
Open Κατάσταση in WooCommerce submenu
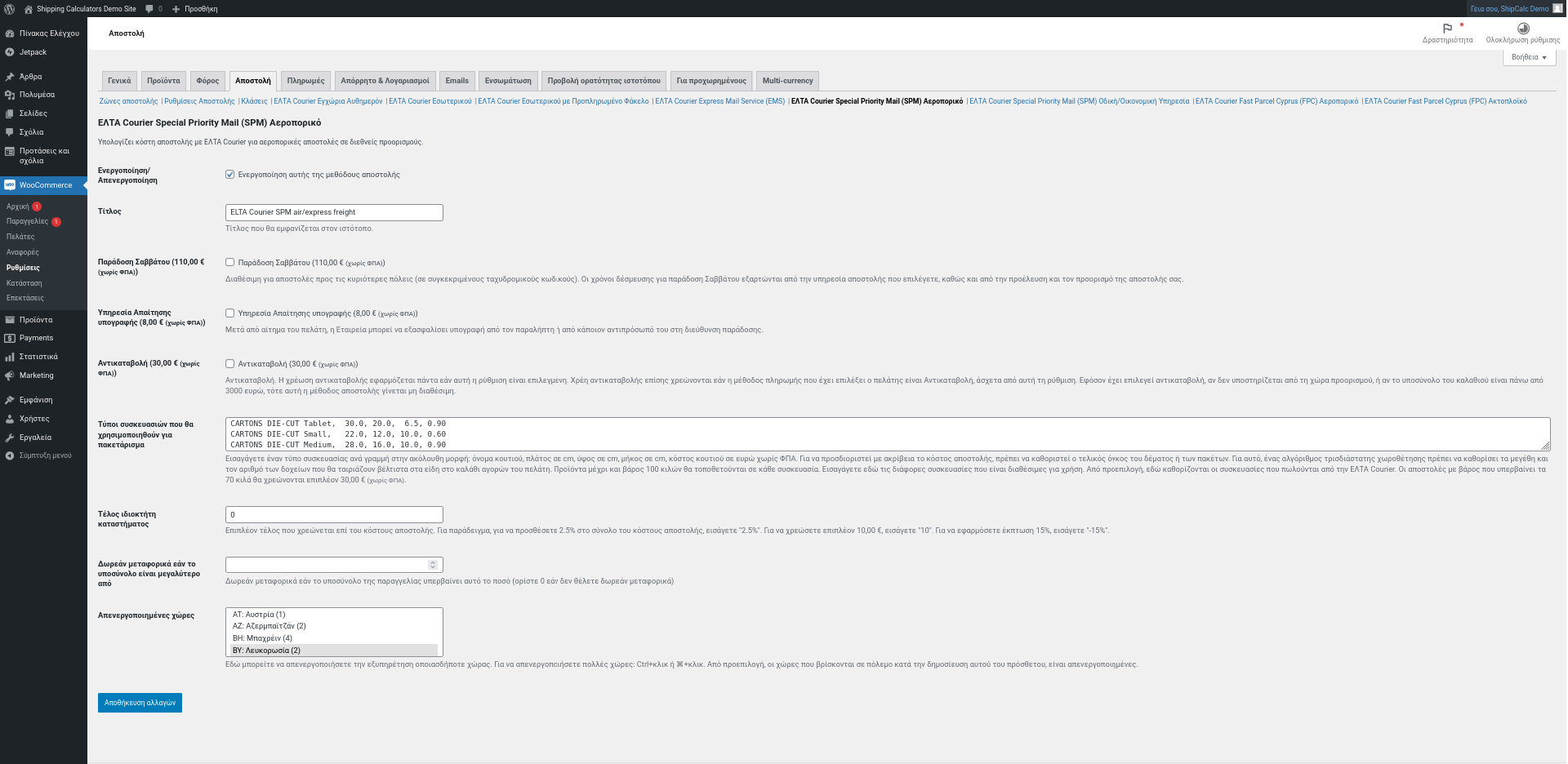click(24, 283)
